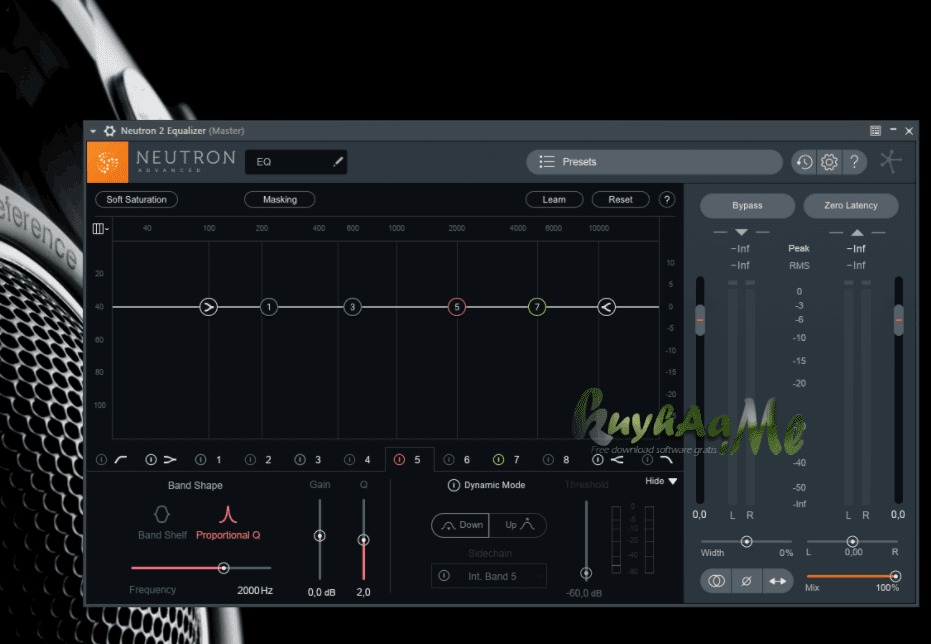
Task: Toggle the sidechain power button
Action: (444, 576)
